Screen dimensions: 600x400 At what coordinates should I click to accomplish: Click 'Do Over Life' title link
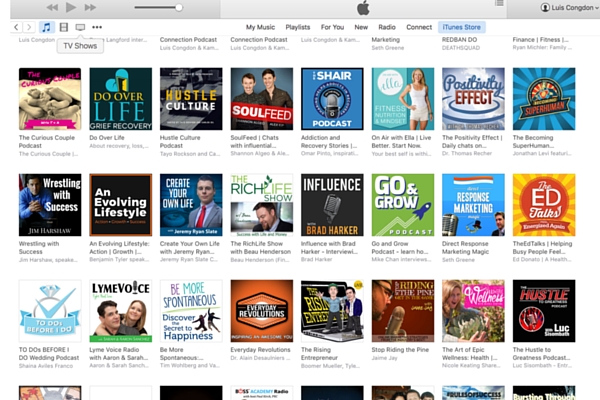click(107, 137)
